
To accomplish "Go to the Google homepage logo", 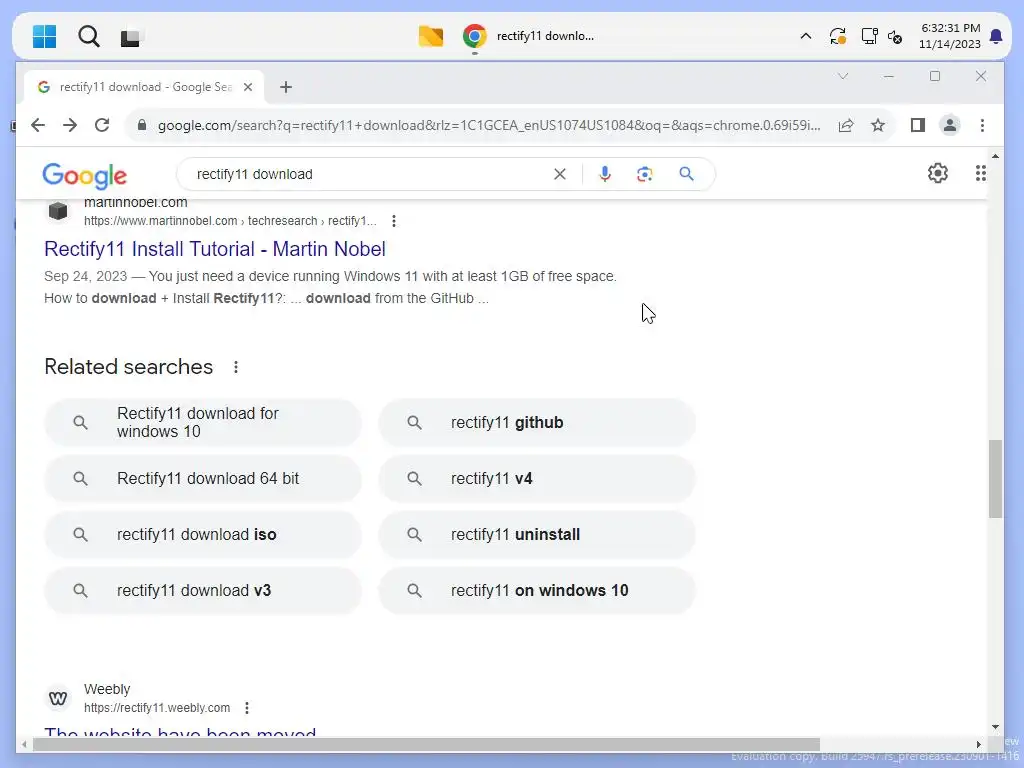I will (84, 175).
